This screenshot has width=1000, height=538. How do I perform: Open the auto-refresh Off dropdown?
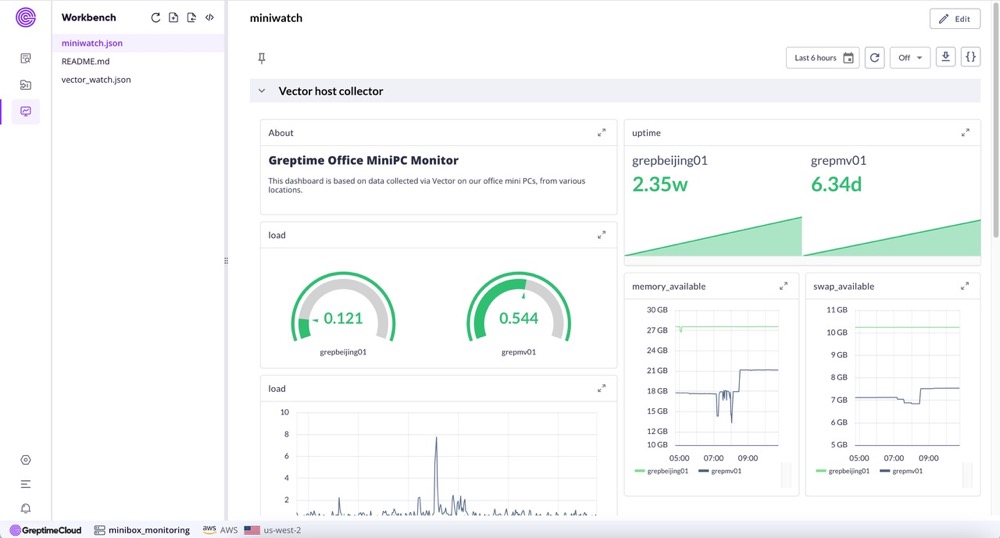[x=910, y=58]
